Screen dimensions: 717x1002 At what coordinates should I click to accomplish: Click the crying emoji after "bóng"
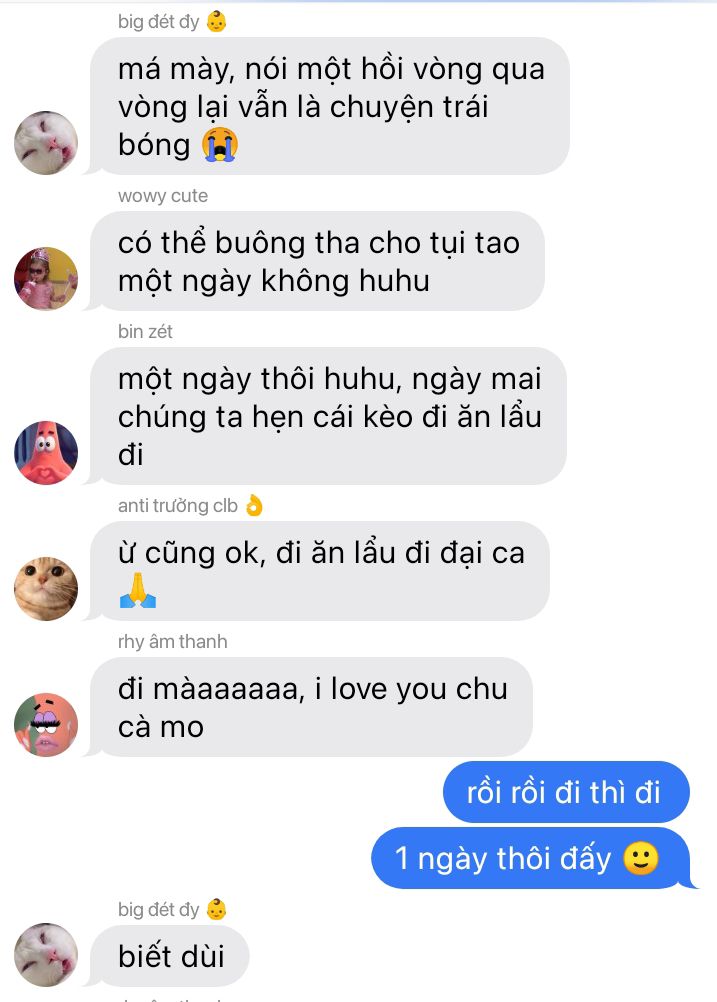(220, 144)
